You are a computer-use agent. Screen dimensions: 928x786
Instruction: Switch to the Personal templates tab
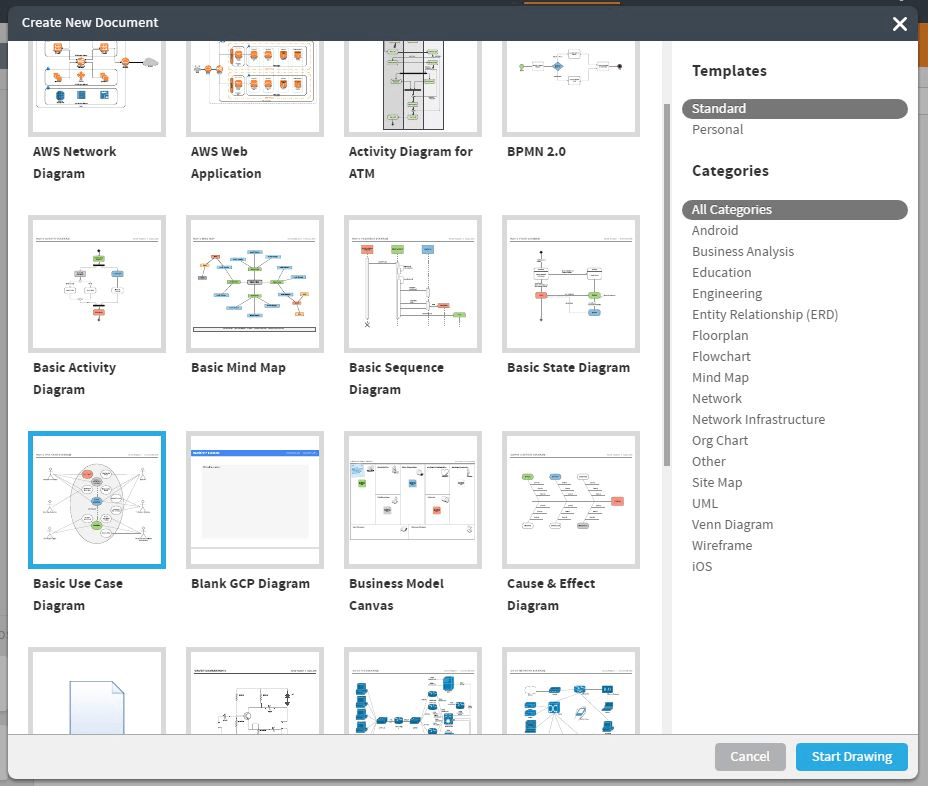(x=717, y=129)
